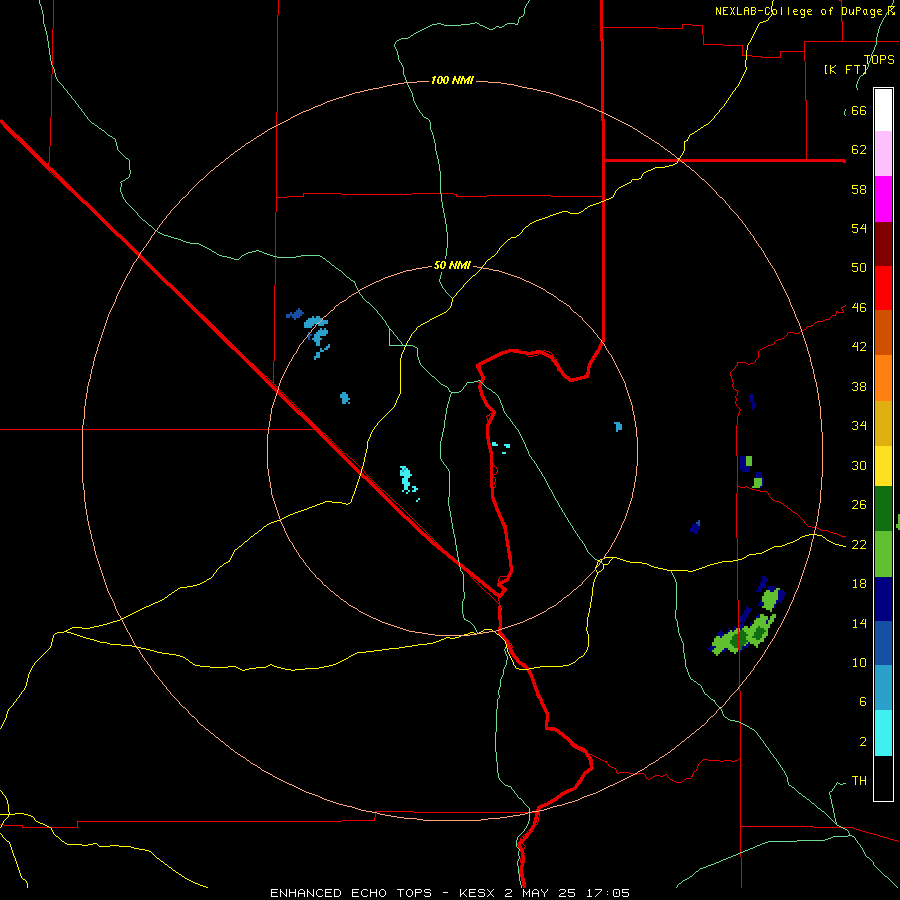
Task: Click the '54' legend value
Action: 859,228
